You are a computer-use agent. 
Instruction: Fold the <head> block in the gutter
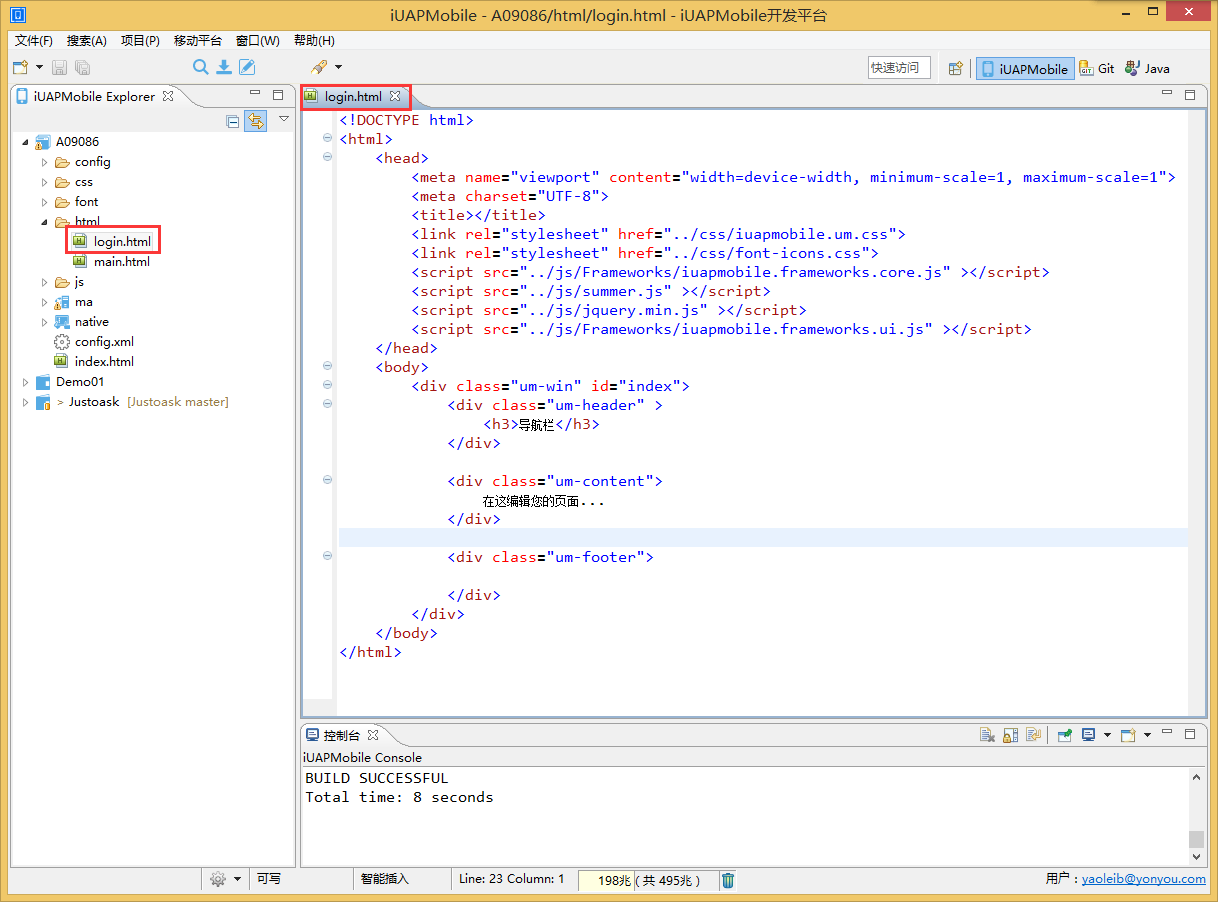tap(327, 157)
